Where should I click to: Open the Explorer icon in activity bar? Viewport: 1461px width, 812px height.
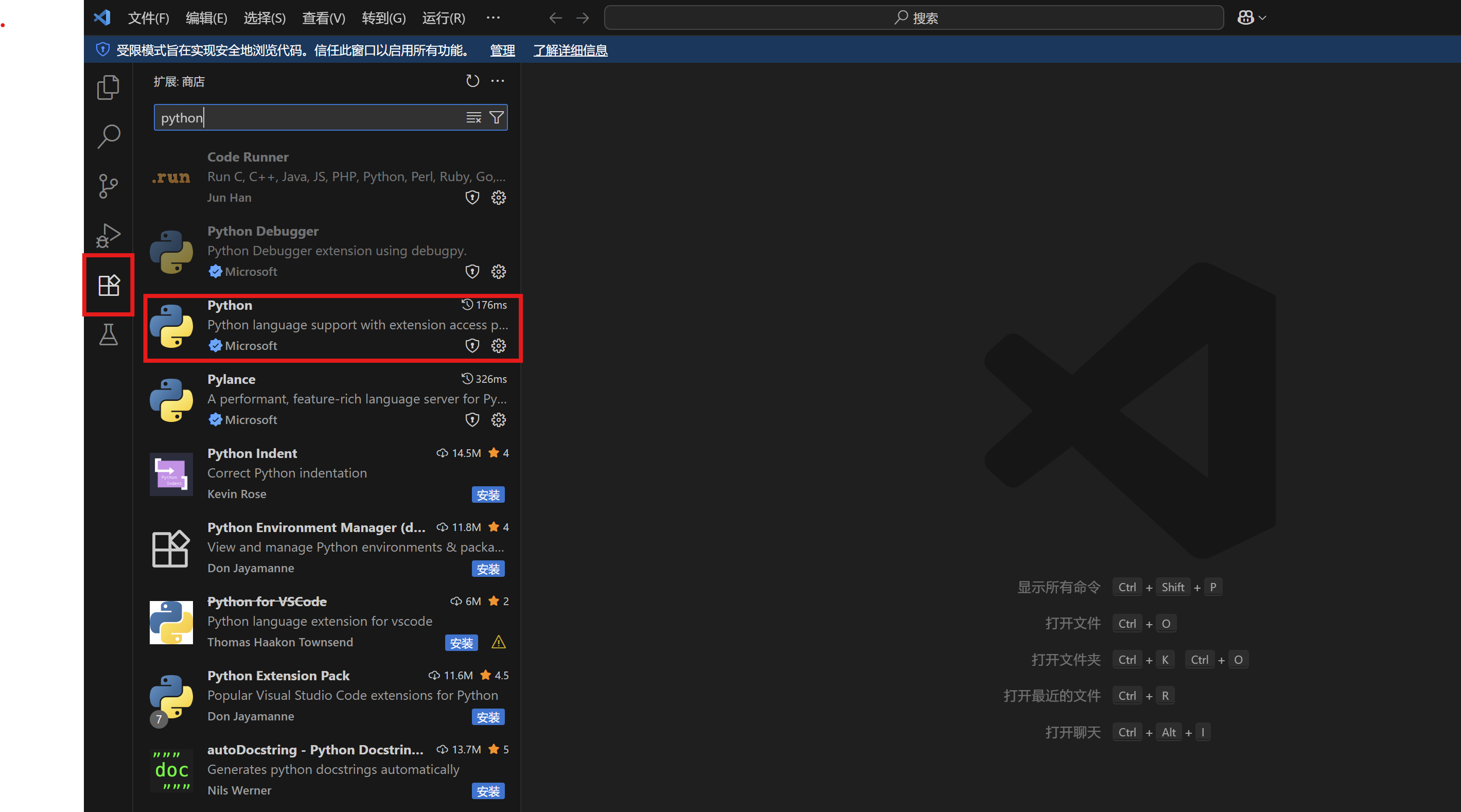coord(108,87)
